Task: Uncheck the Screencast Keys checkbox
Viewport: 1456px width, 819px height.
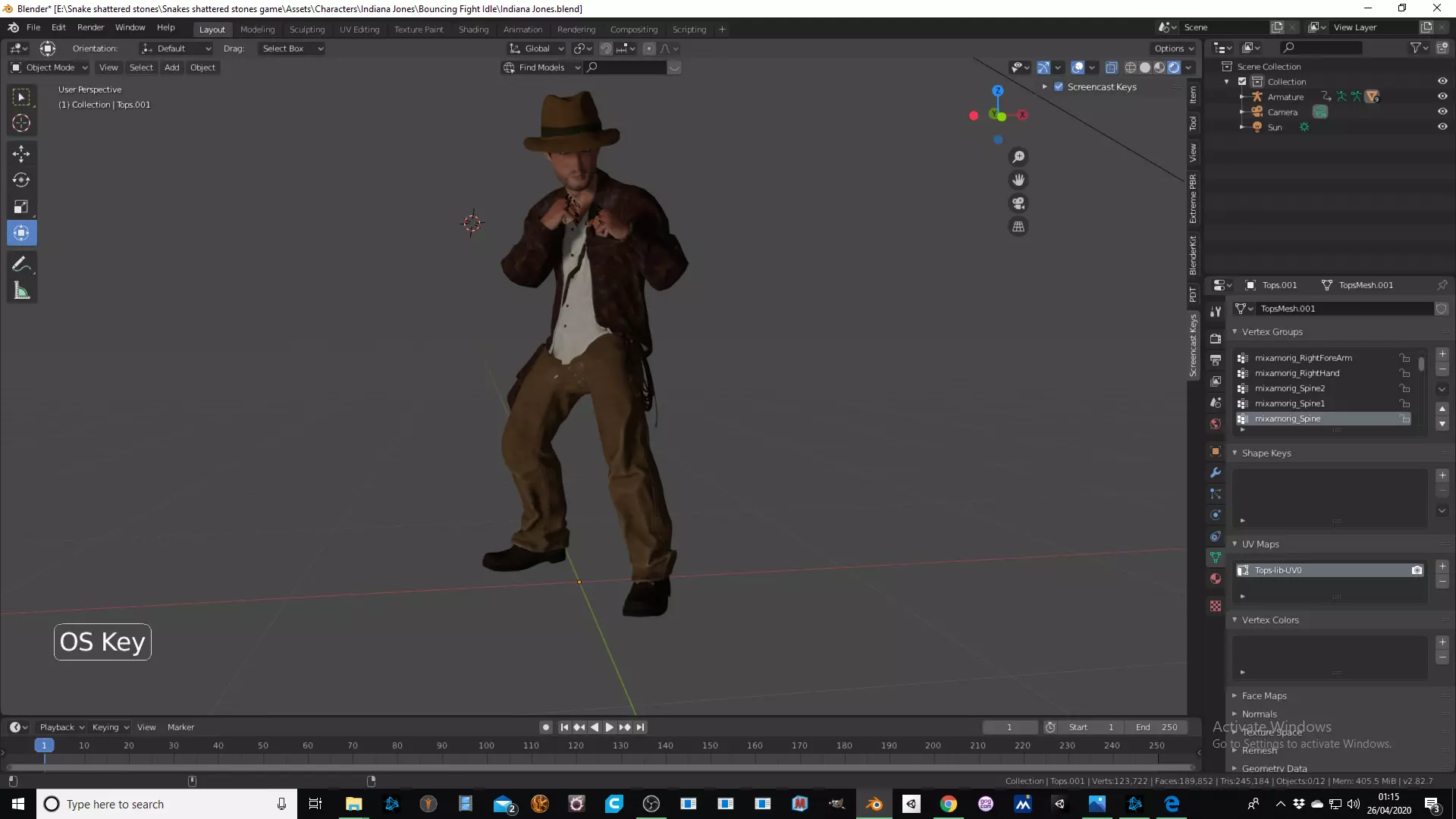Action: [1059, 86]
